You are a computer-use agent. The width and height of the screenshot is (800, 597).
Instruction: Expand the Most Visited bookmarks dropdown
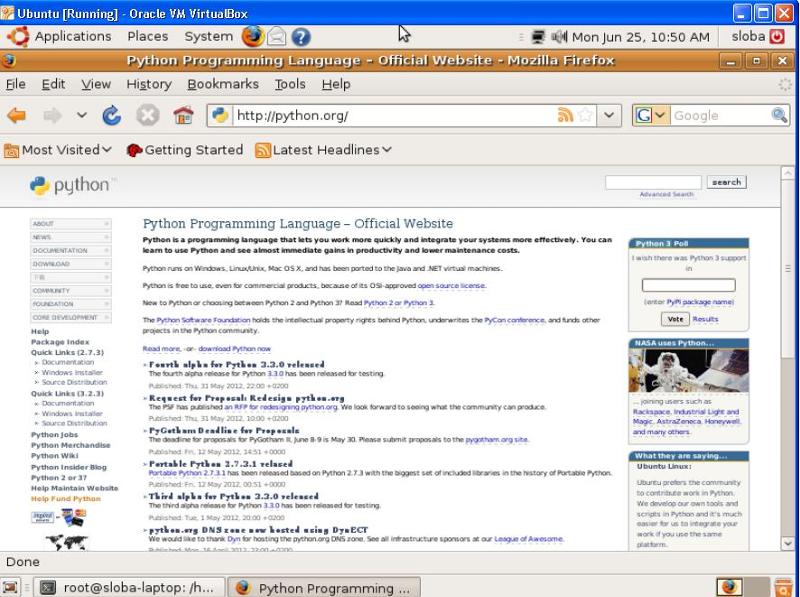107,150
